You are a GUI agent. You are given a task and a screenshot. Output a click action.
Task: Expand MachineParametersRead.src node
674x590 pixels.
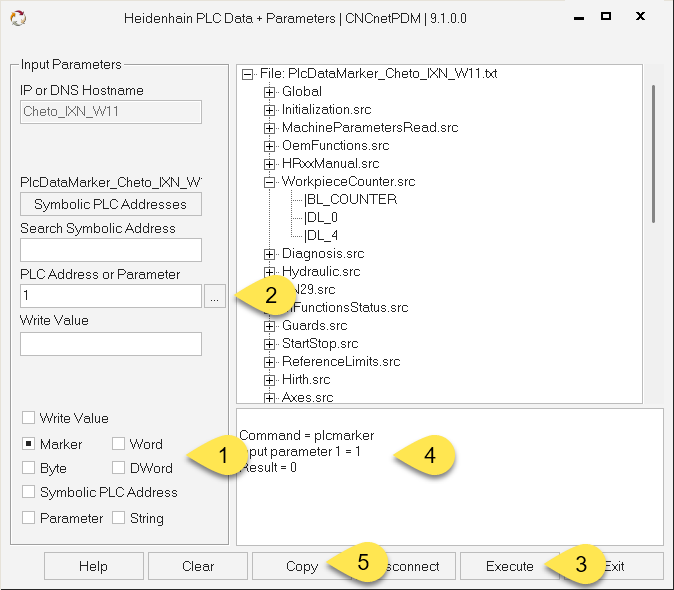(269, 128)
